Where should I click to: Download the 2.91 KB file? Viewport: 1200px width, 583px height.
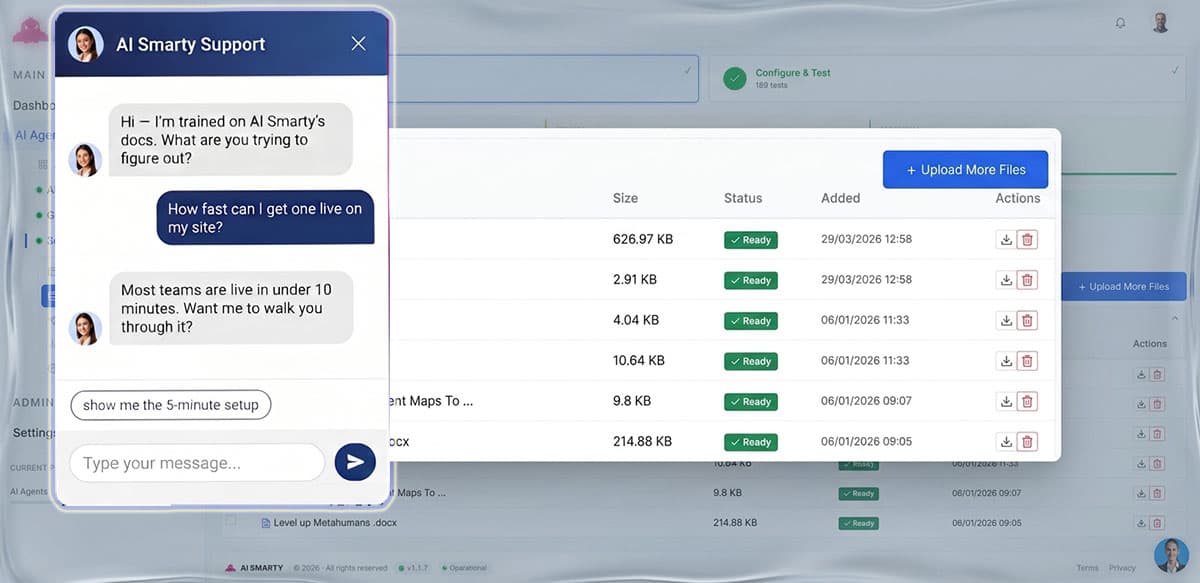point(1006,280)
